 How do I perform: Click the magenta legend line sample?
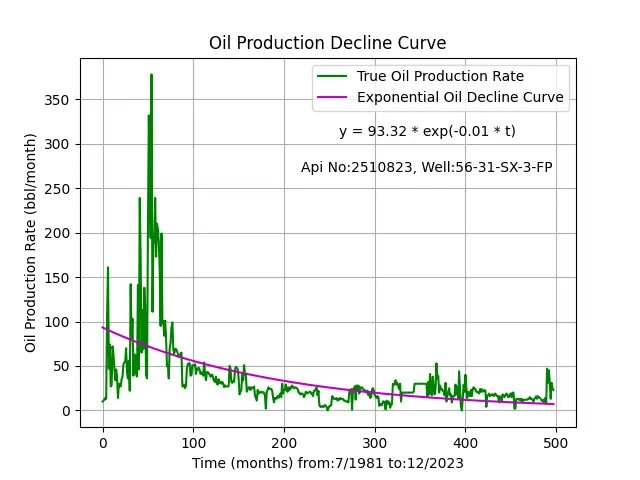pos(332,97)
